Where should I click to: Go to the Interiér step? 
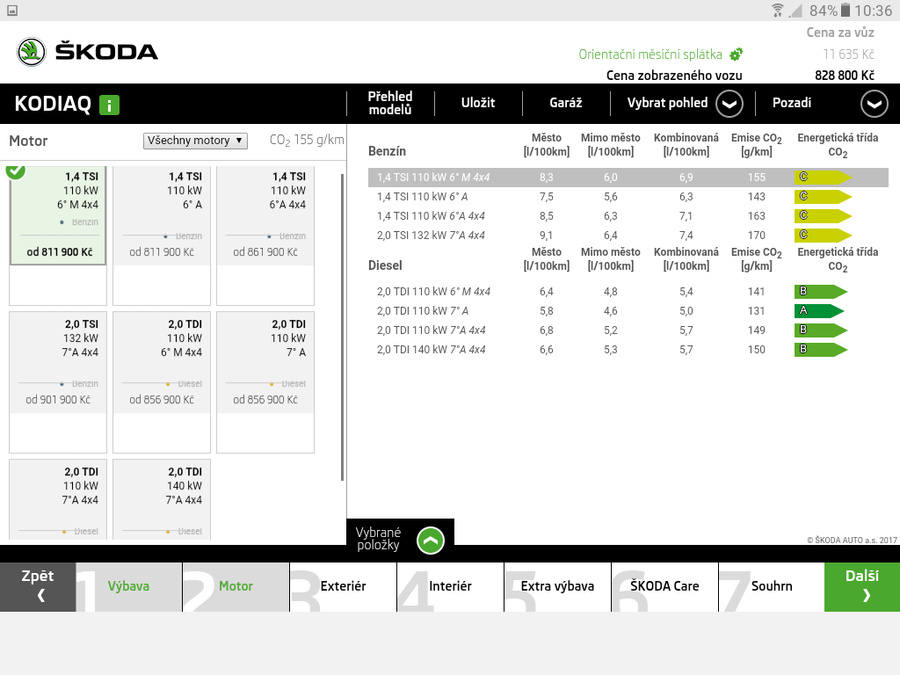tap(451, 587)
